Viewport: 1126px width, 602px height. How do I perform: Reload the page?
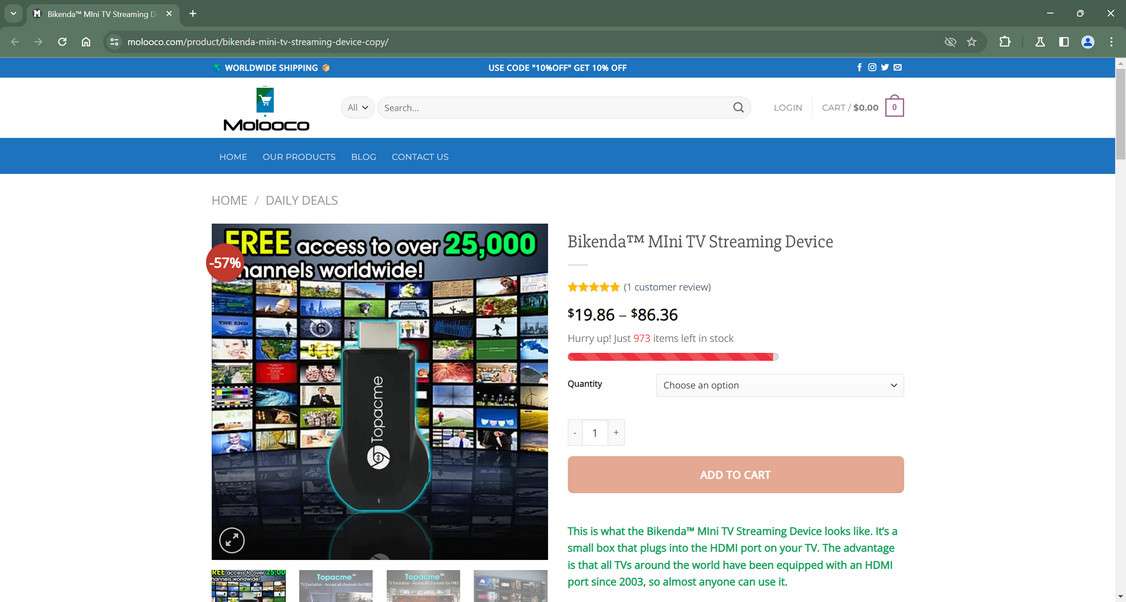[62, 42]
